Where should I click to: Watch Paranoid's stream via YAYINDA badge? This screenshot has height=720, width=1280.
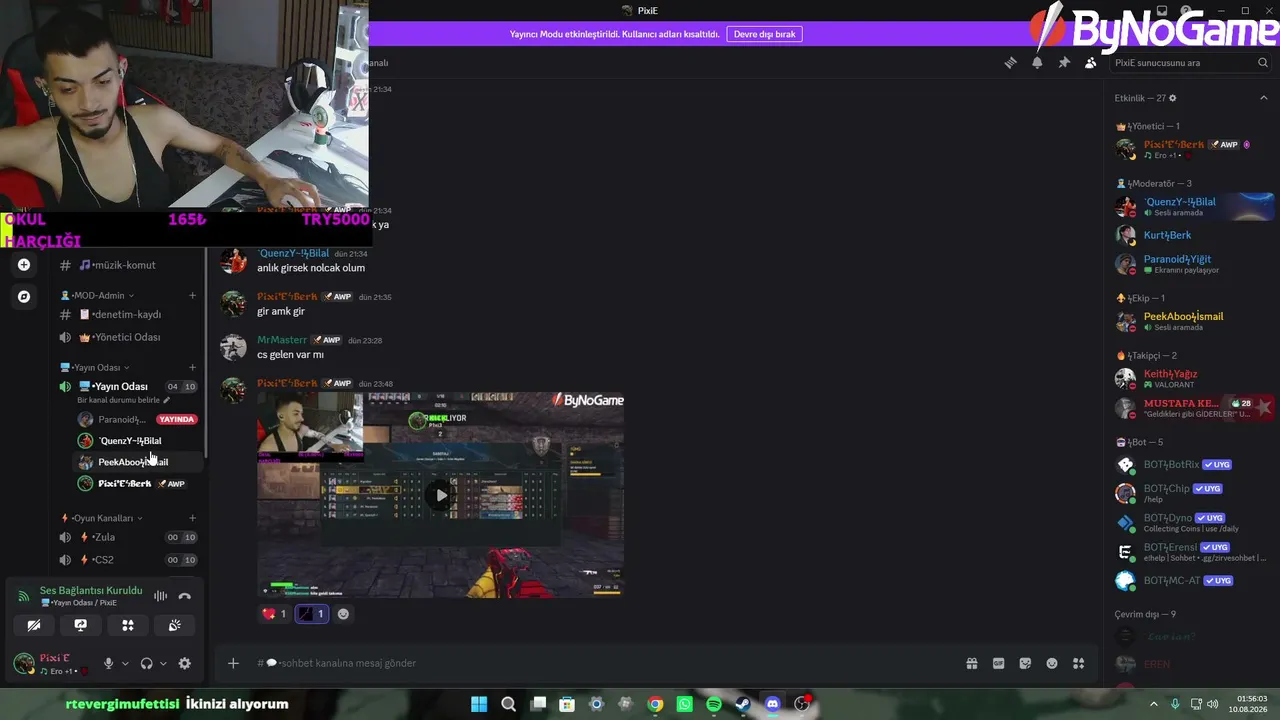[176, 419]
